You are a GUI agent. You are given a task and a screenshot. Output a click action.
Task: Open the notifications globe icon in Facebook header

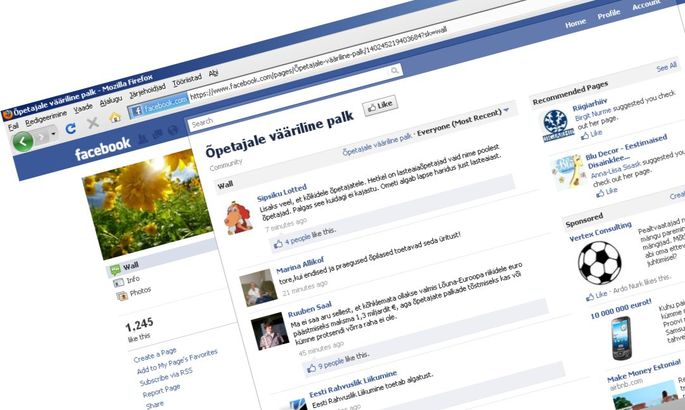point(173,130)
